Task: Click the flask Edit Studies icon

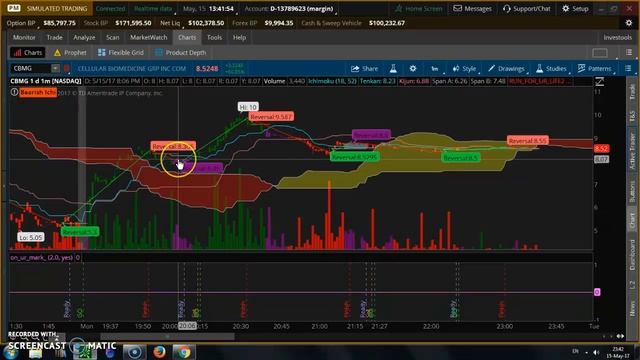Action: 393,69
